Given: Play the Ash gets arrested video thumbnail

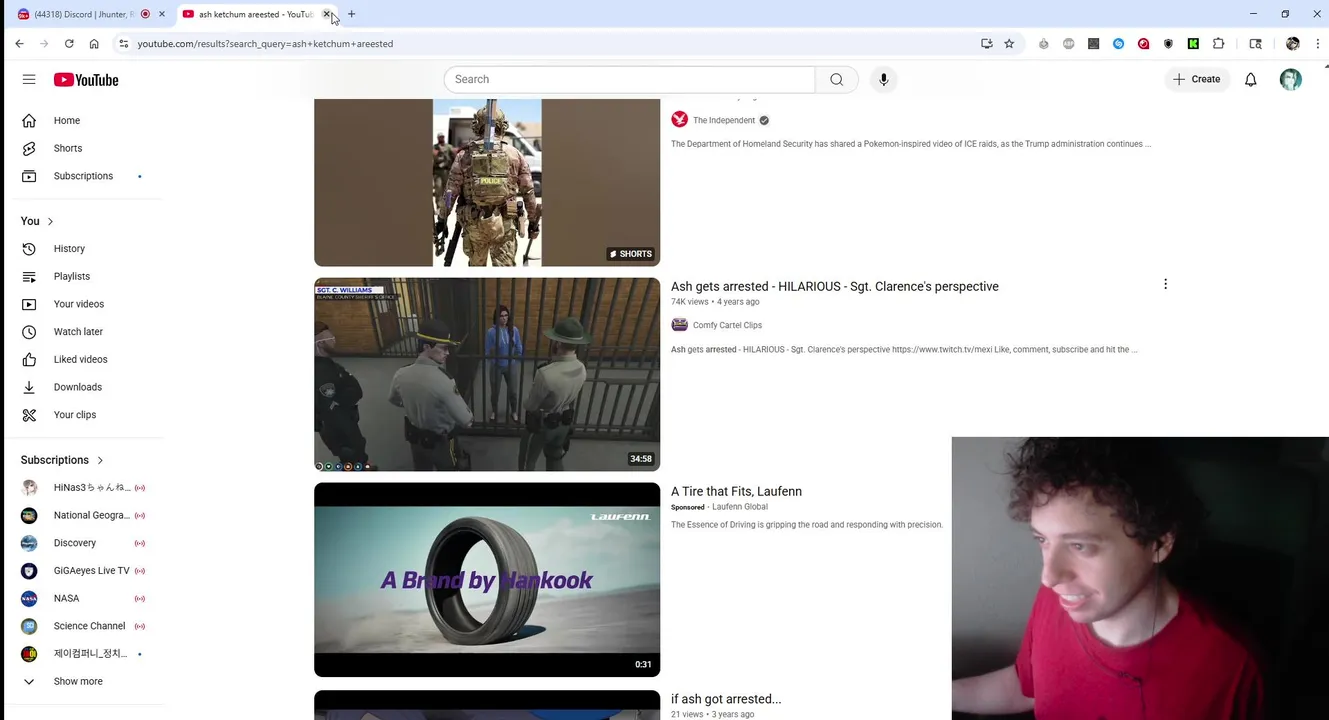Looking at the screenshot, I should [x=487, y=374].
